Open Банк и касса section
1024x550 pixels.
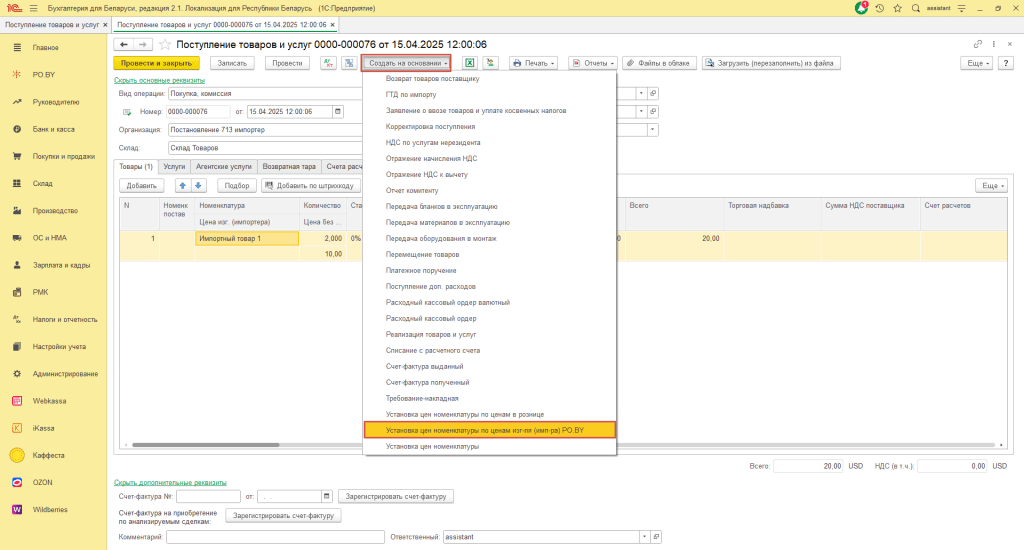click(54, 129)
